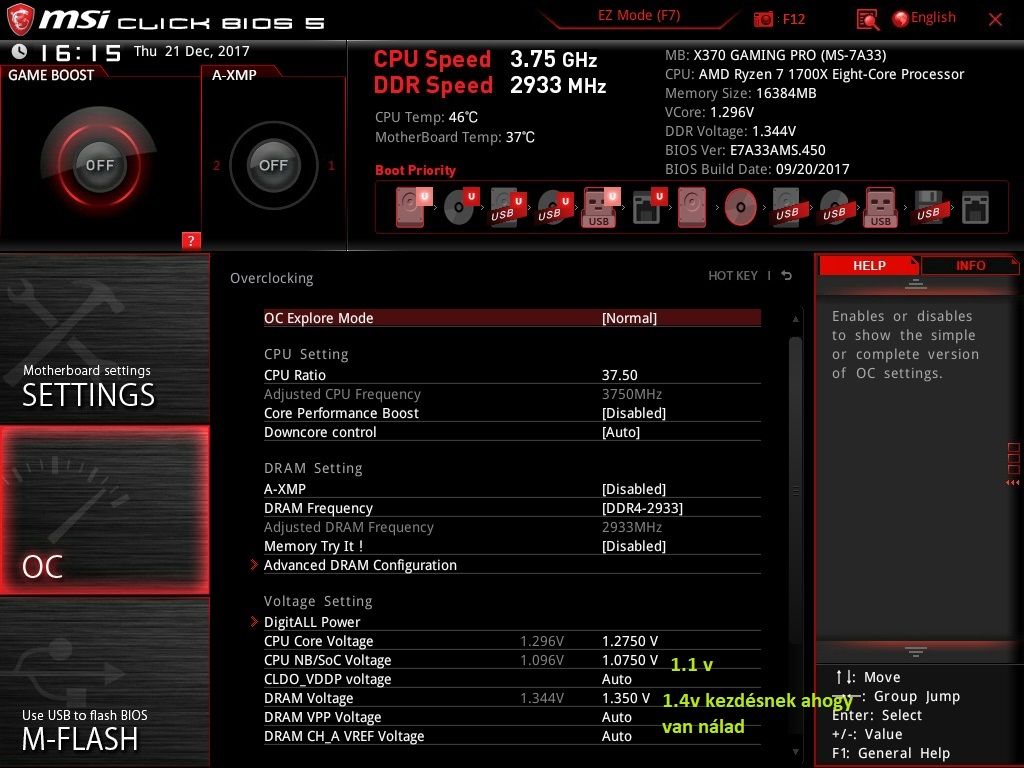
Task: Switch to the HELP tab
Action: click(x=869, y=266)
